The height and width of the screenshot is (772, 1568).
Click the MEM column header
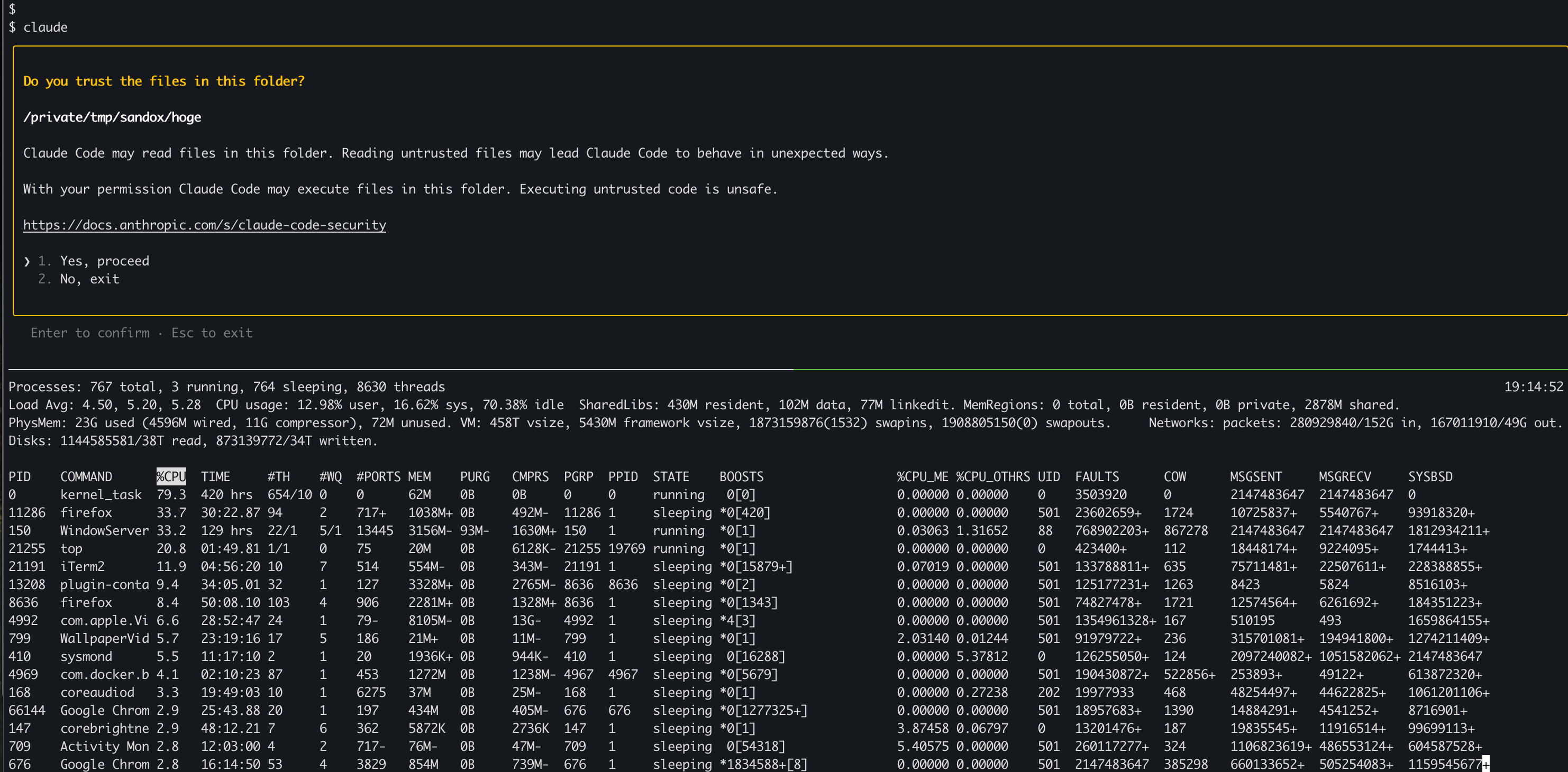click(x=420, y=476)
